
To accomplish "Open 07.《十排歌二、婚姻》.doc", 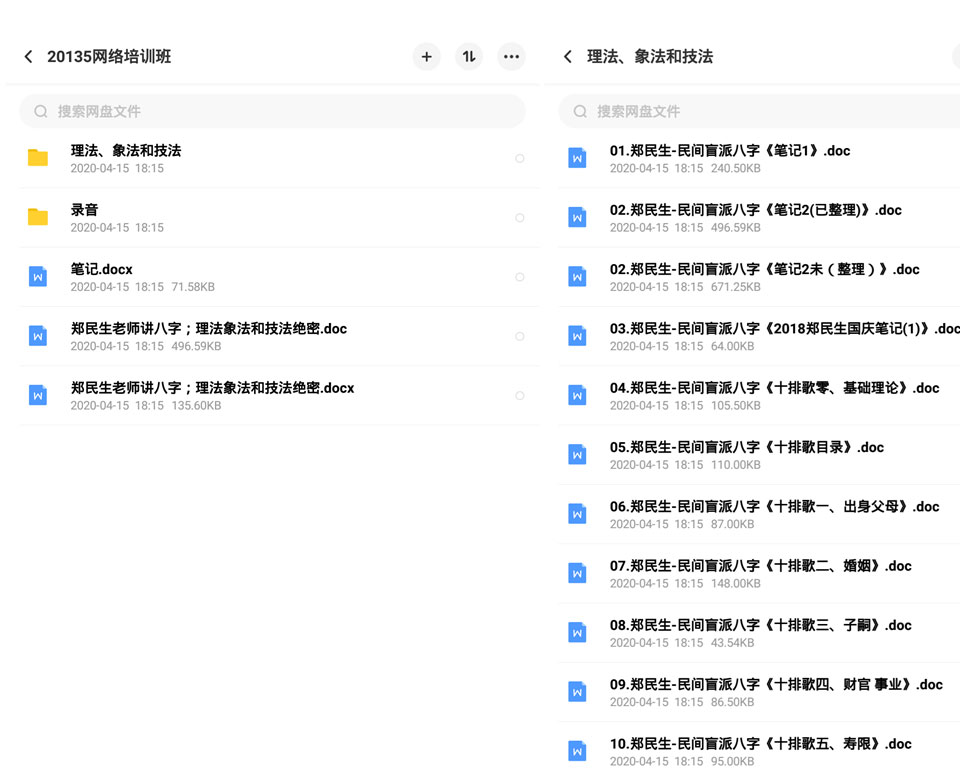I will (760, 566).
